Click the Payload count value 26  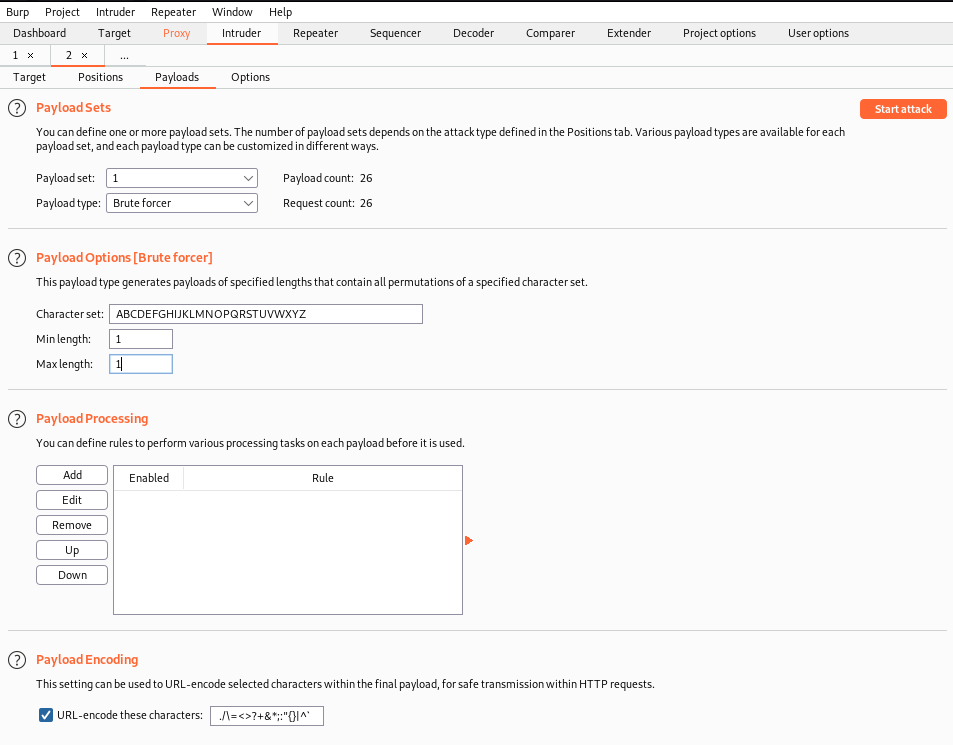[366, 178]
